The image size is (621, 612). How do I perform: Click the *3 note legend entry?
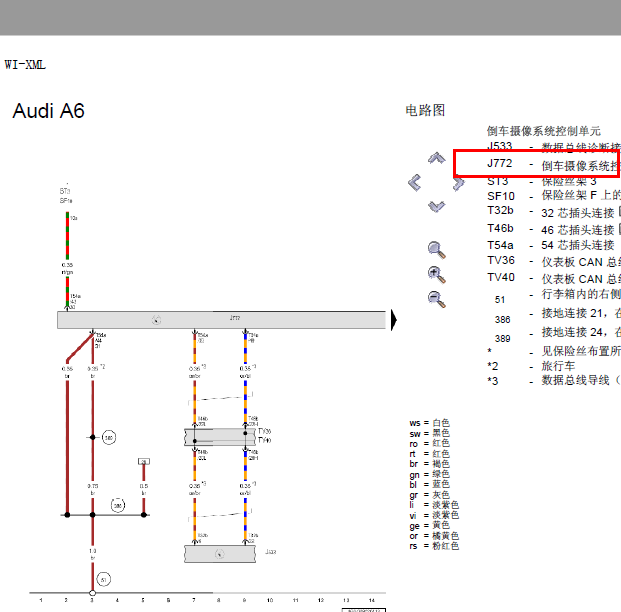point(554,381)
